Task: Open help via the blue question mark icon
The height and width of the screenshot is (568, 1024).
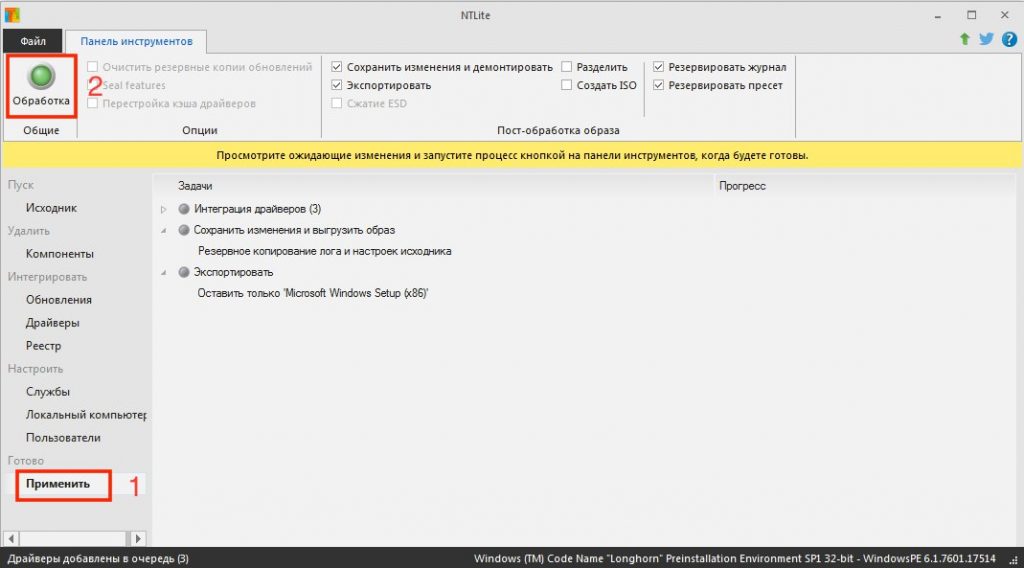Action: pyautogui.click(x=1009, y=39)
